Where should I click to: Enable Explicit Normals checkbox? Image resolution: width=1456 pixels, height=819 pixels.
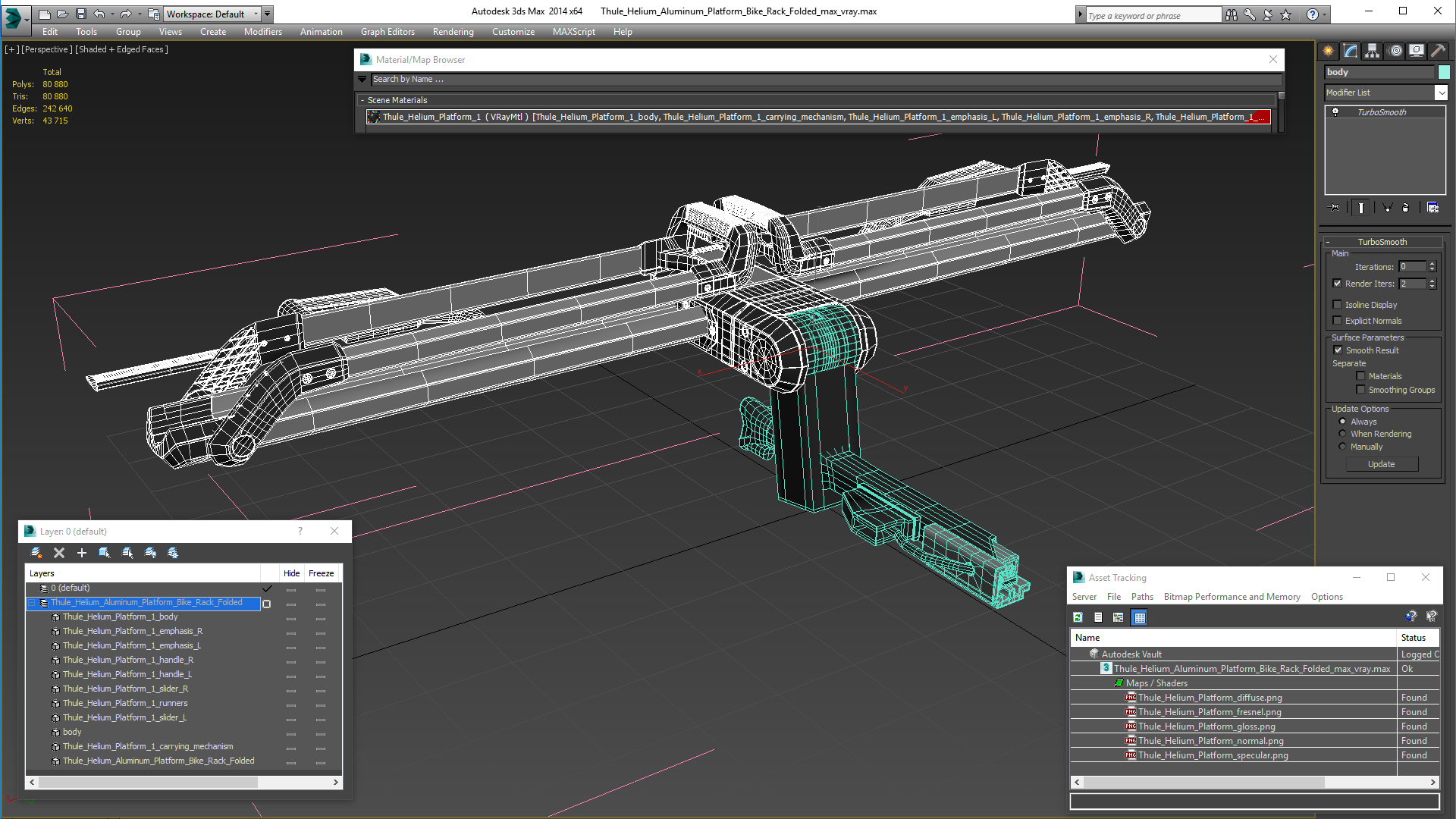point(1338,321)
